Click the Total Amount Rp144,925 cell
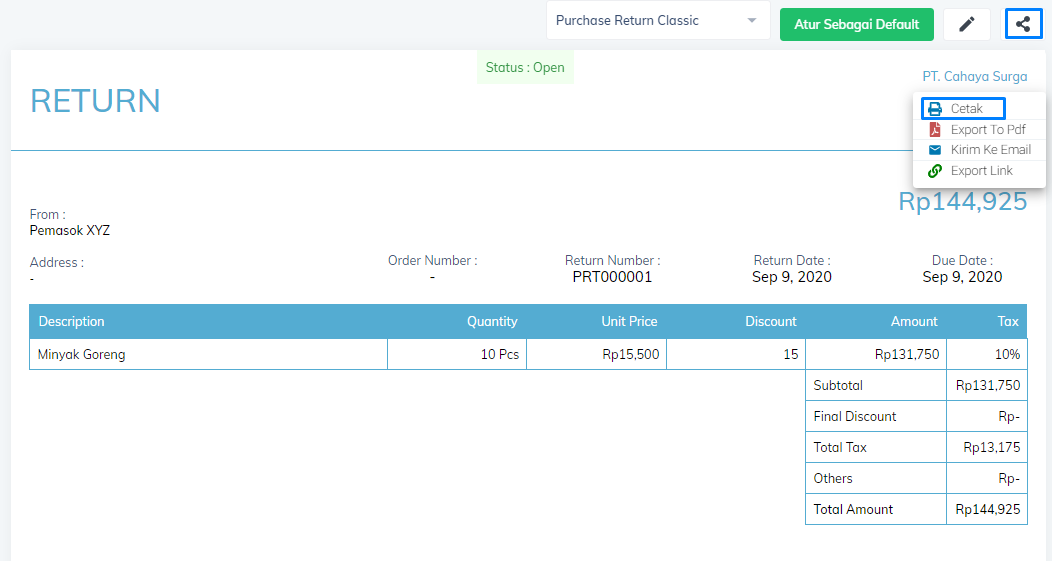The image size is (1052, 561). click(x=988, y=509)
